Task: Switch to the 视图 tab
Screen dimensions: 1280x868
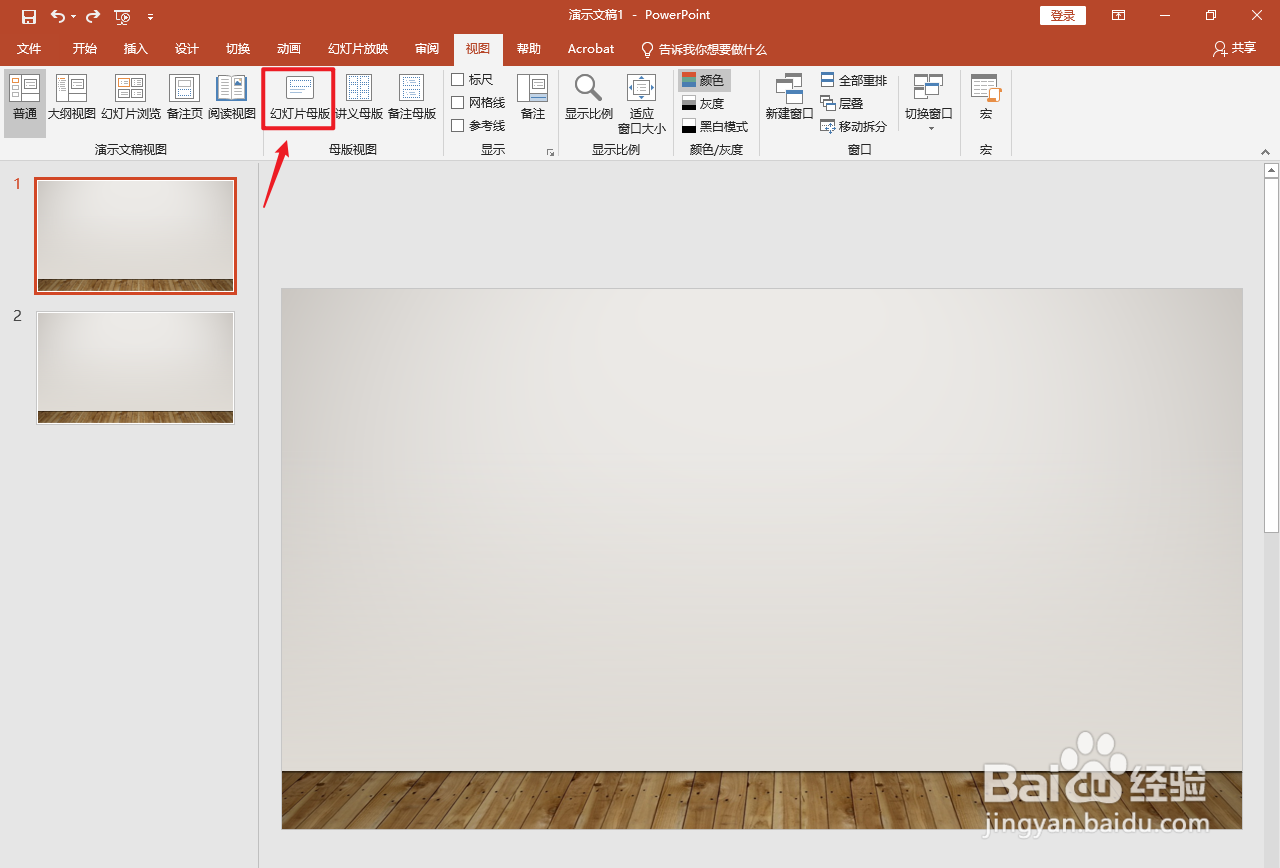Action: (x=478, y=49)
